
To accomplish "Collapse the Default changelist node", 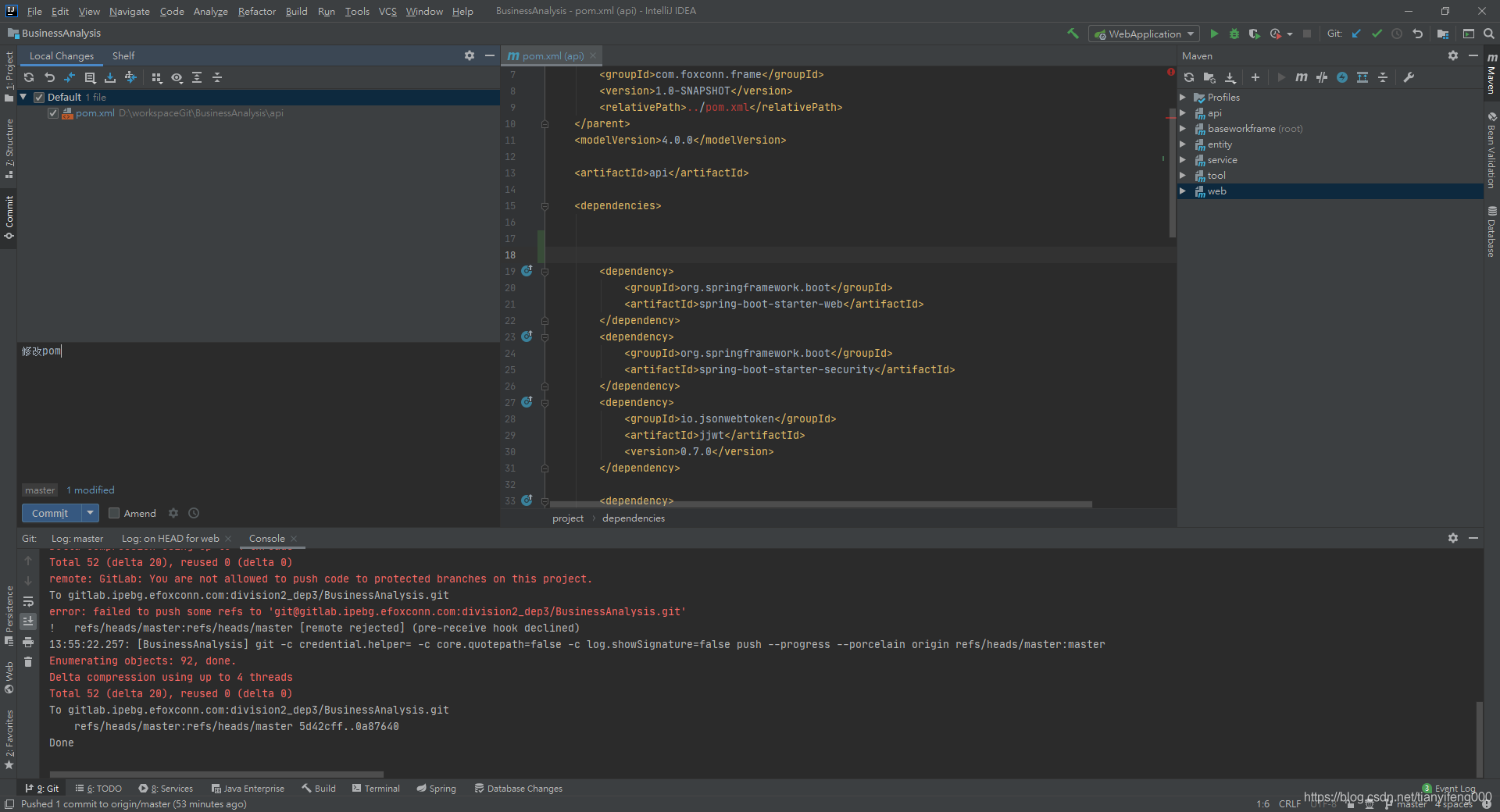I will [x=23, y=97].
